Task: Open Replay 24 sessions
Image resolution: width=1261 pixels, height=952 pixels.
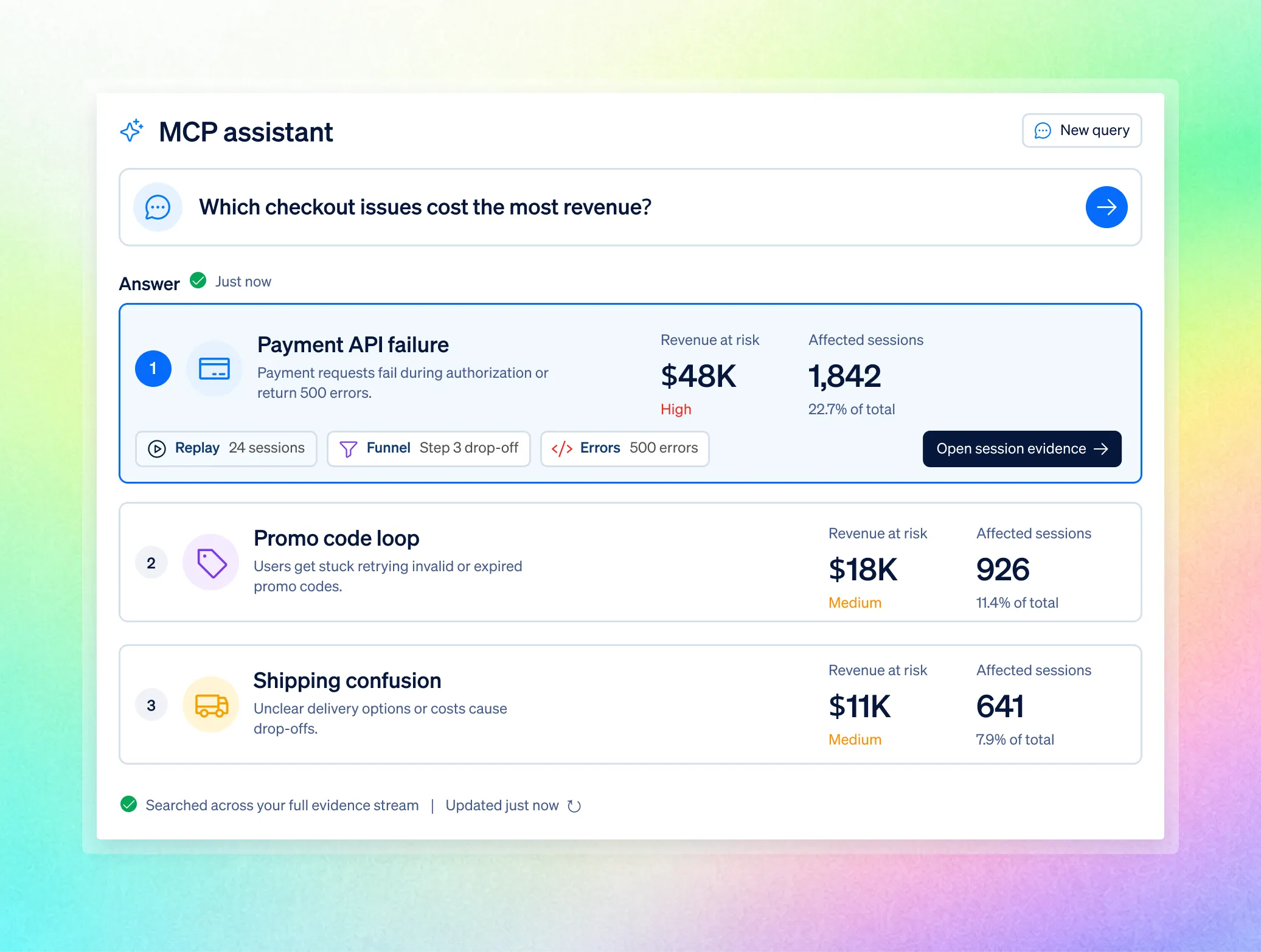Action: (x=226, y=448)
